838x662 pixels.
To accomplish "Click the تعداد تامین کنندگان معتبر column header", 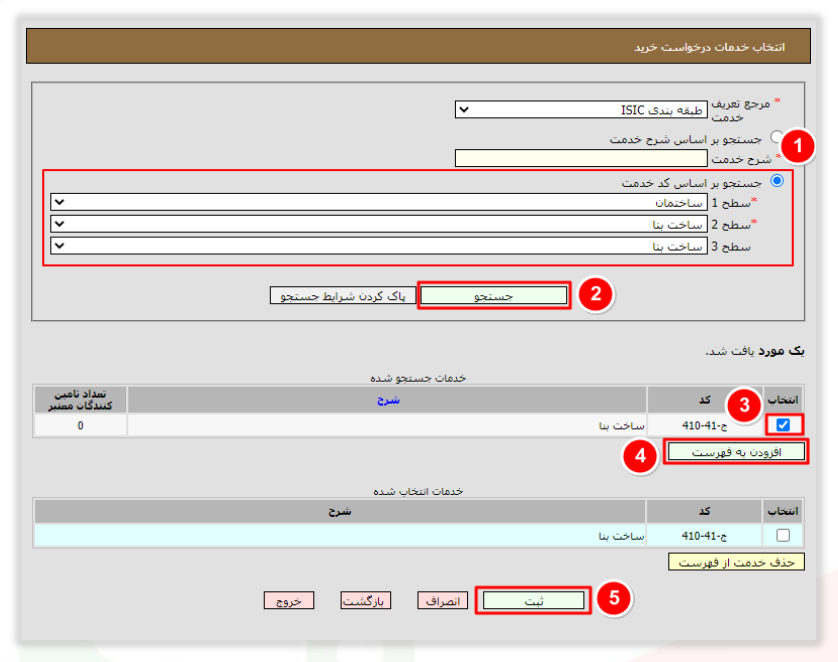I will click(80, 400).
